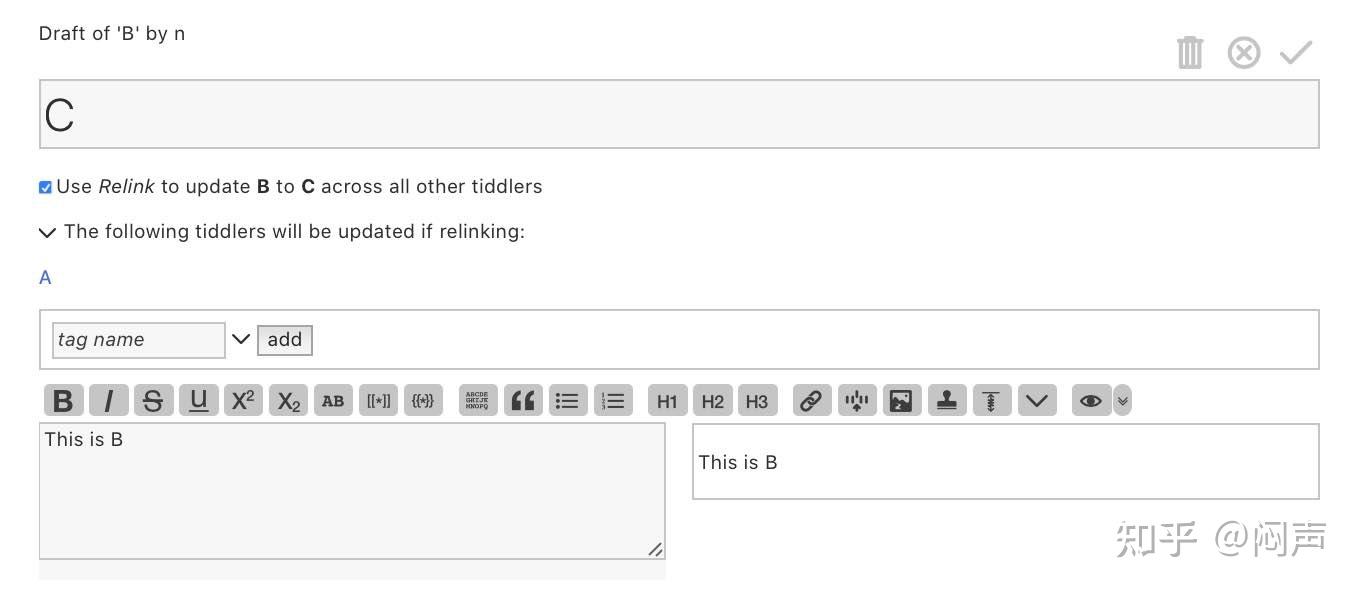Image resolution: width=1362 pixels, height=594 pixels.
Task: Collapse the tiddlers to be updated list
Action: [46, 232]
